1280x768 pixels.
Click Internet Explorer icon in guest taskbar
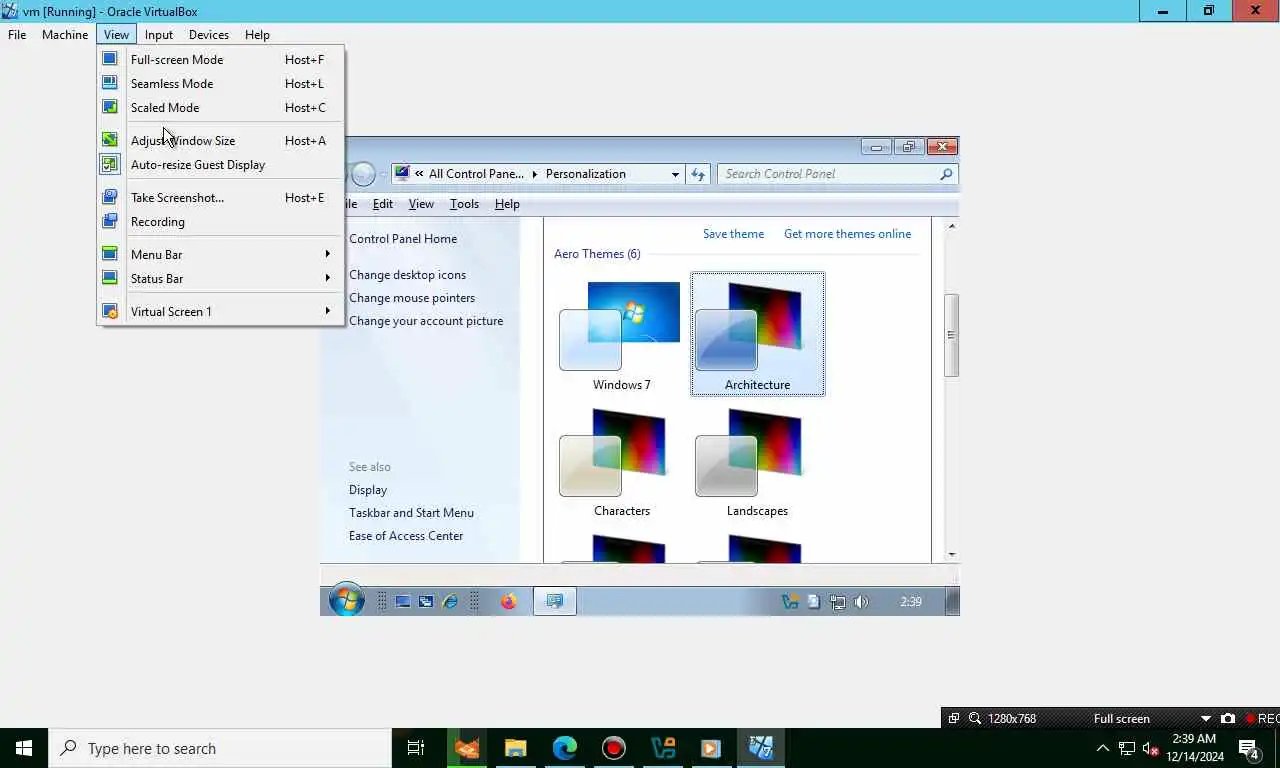tap(450, 601)
